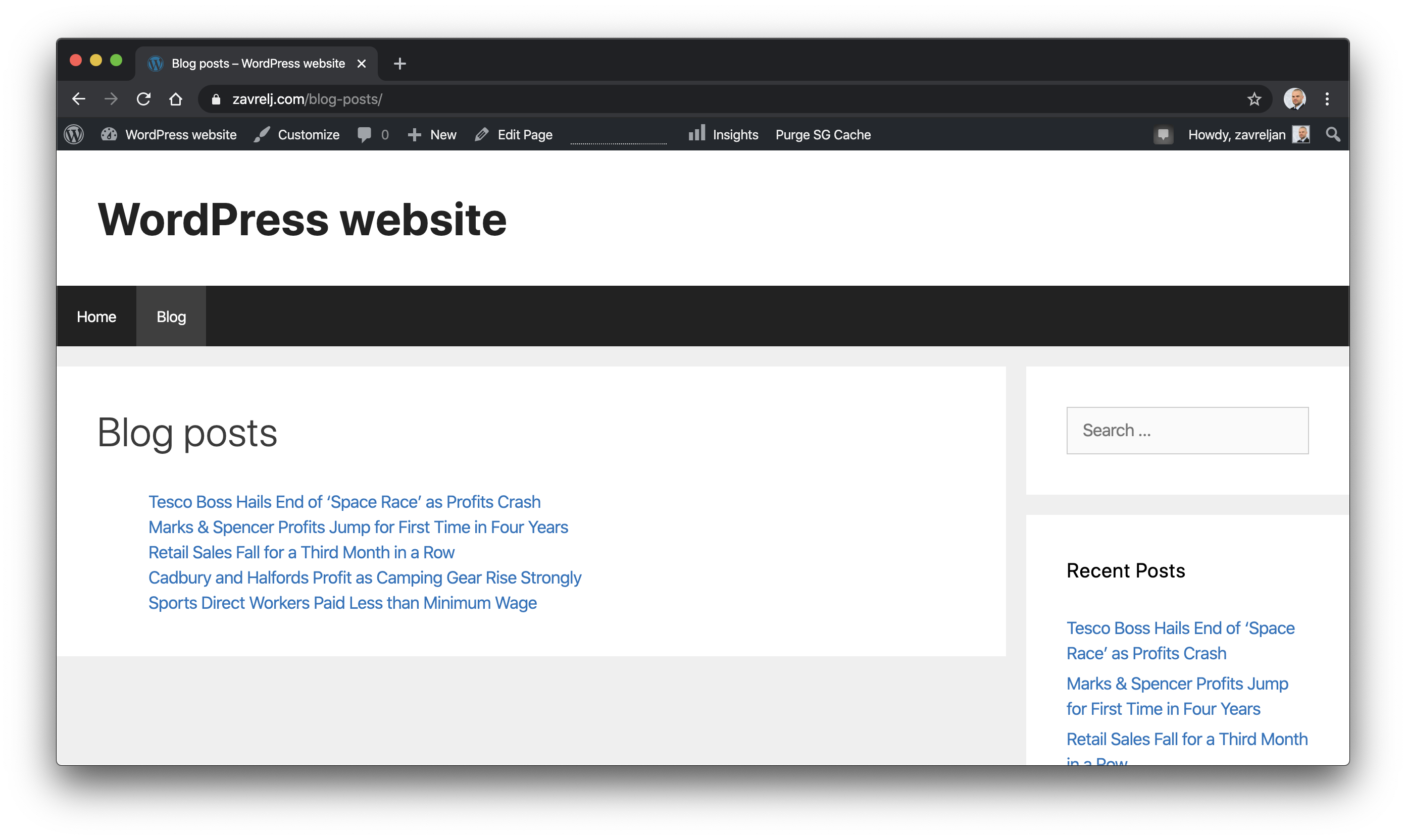Click Edit Page in admin bar
This screenshot has width=1406, height=840.
[514, 134]
